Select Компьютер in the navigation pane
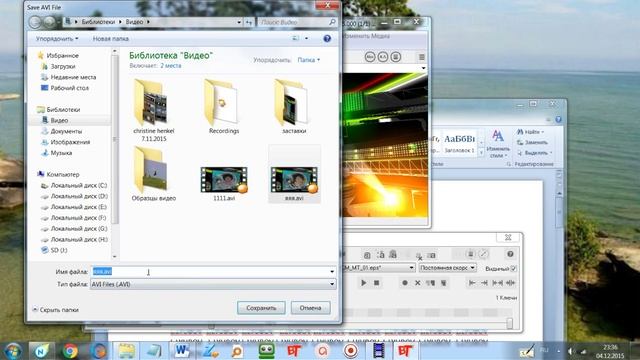 [62, 174]
